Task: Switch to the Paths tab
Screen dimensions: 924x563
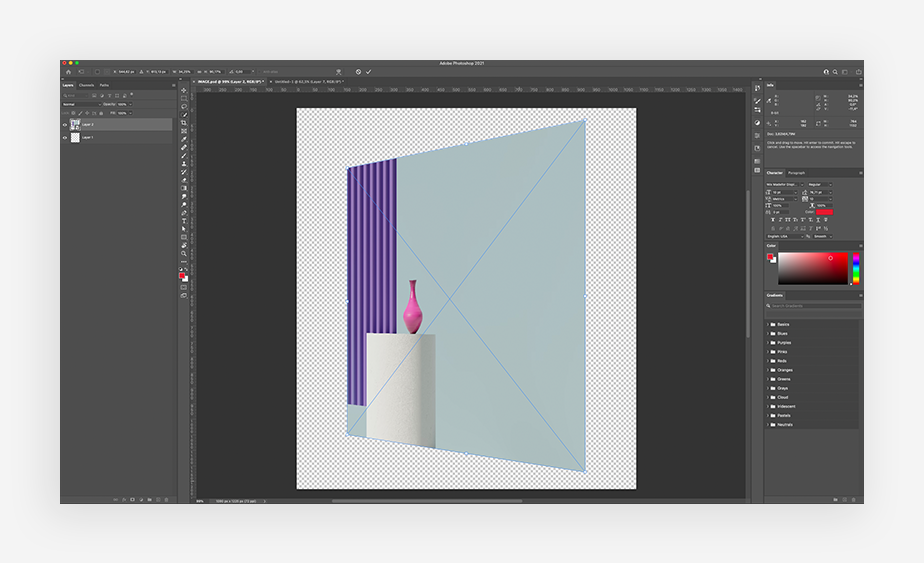Action: (x=104, y=85)
